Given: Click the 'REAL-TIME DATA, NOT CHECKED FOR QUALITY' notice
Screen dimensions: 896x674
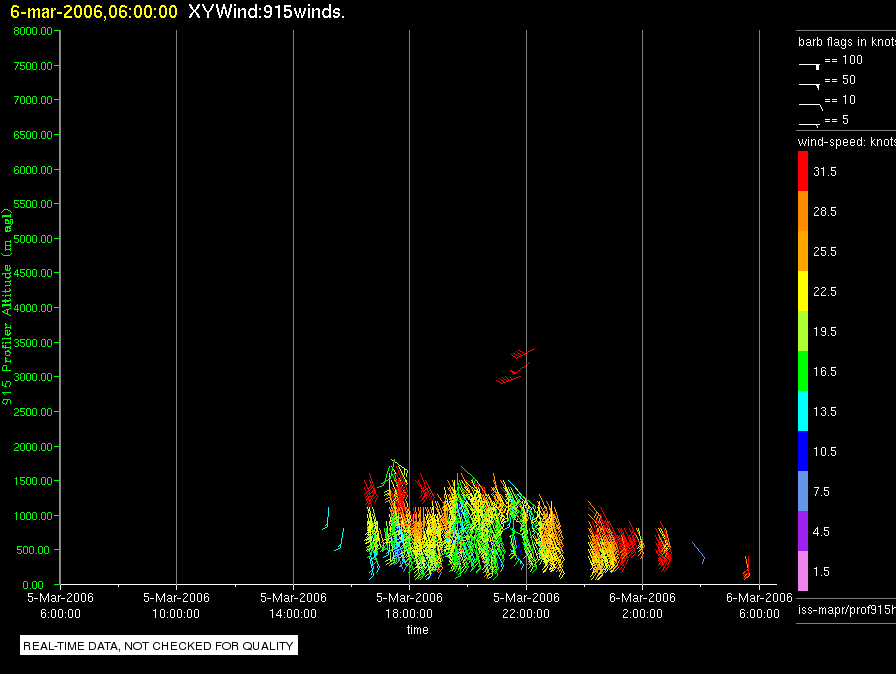Looking at the screenshot, I should pyautogui.click(x=158, y=646).
